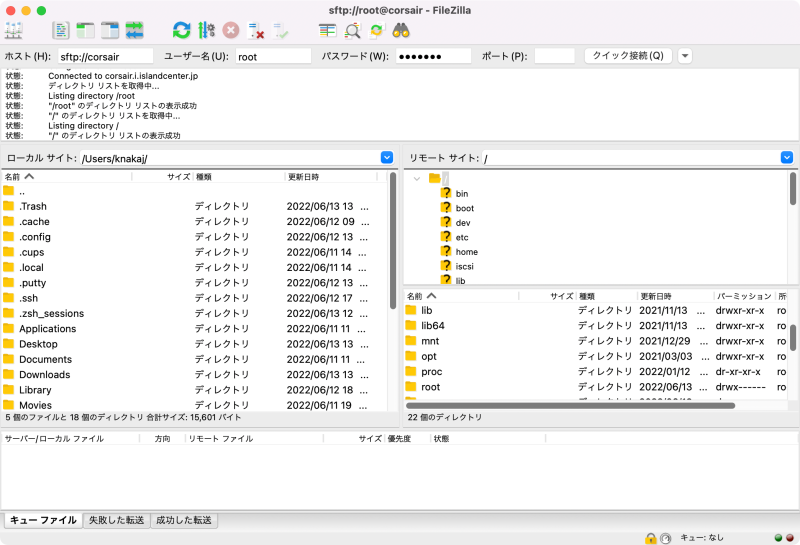Click the lock encryption status icon
The height and width of the screenshot is (545, 800).
tap(651, 538)
